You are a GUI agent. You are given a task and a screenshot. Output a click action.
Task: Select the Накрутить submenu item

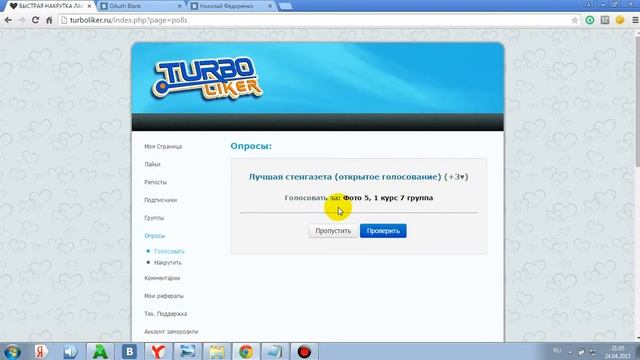[x=168, y=263]
